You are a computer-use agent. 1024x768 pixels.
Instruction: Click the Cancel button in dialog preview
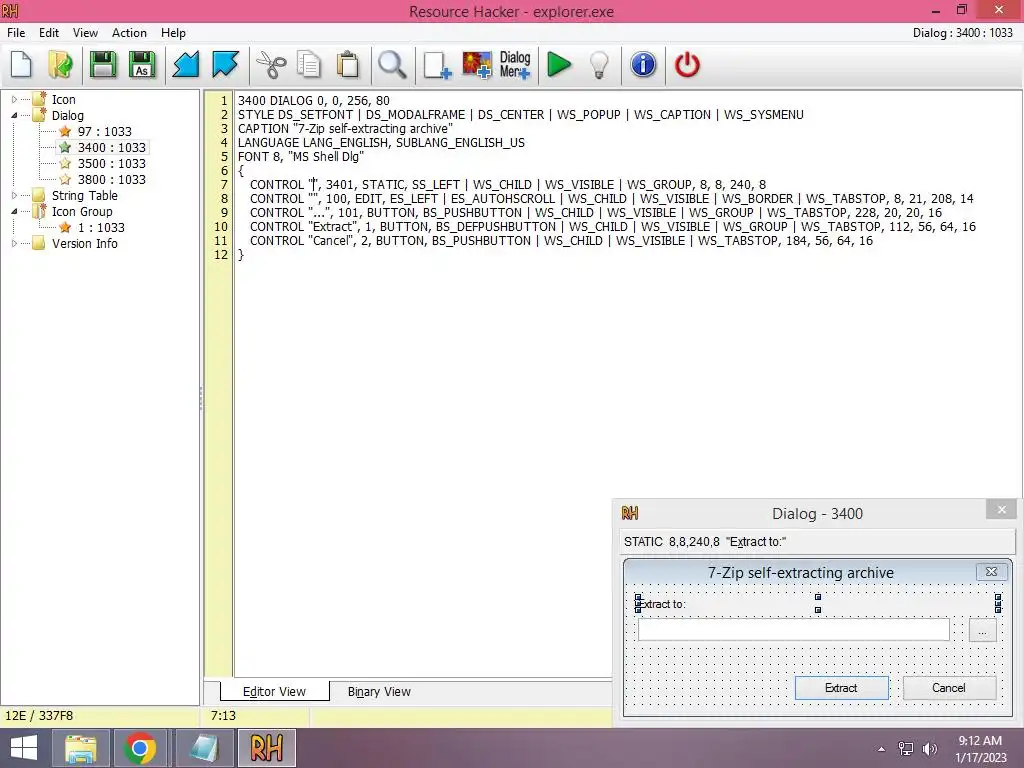(x=949, y=688)
